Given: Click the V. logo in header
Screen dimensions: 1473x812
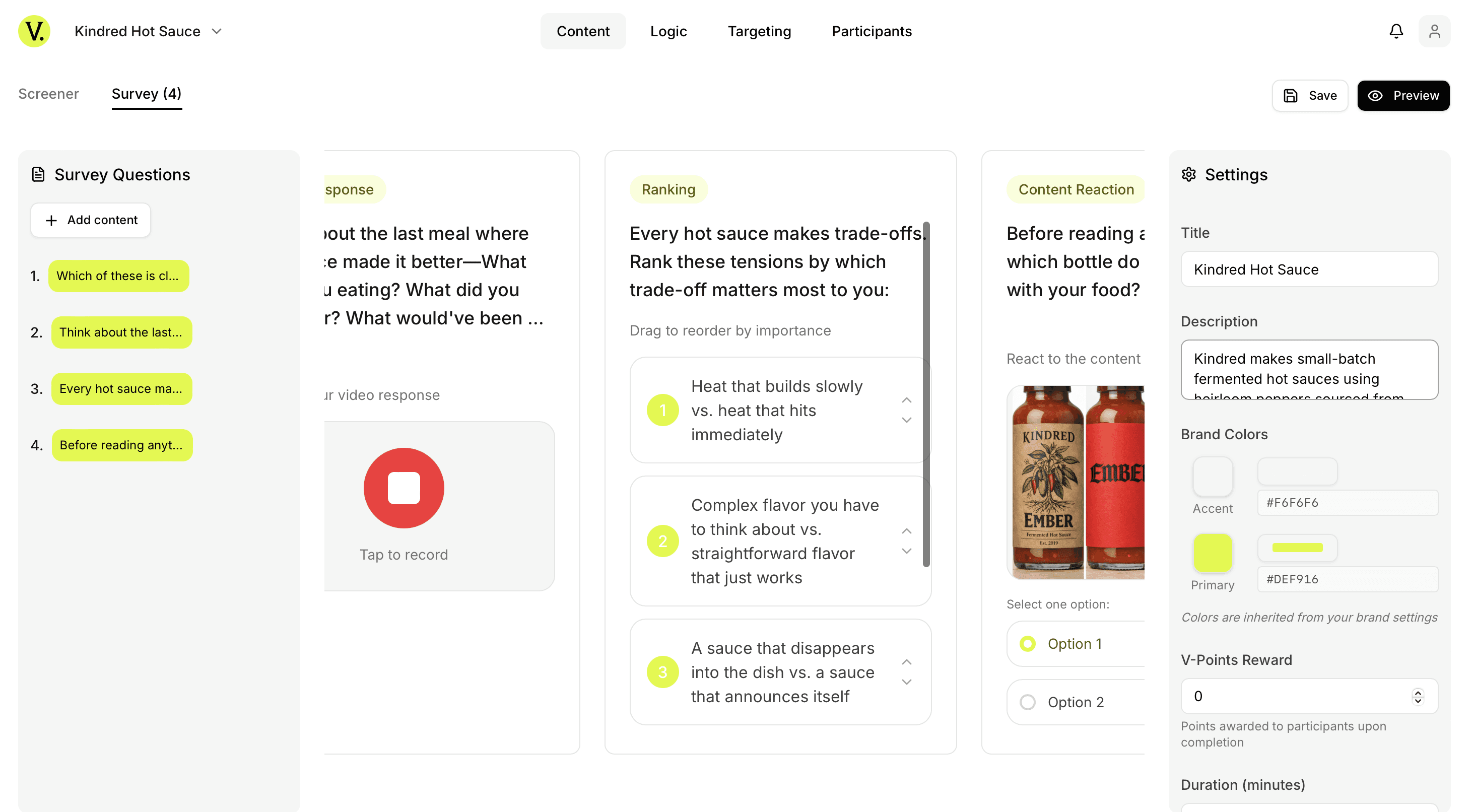Looking at the screenshot, I should [x=34, y=31].
